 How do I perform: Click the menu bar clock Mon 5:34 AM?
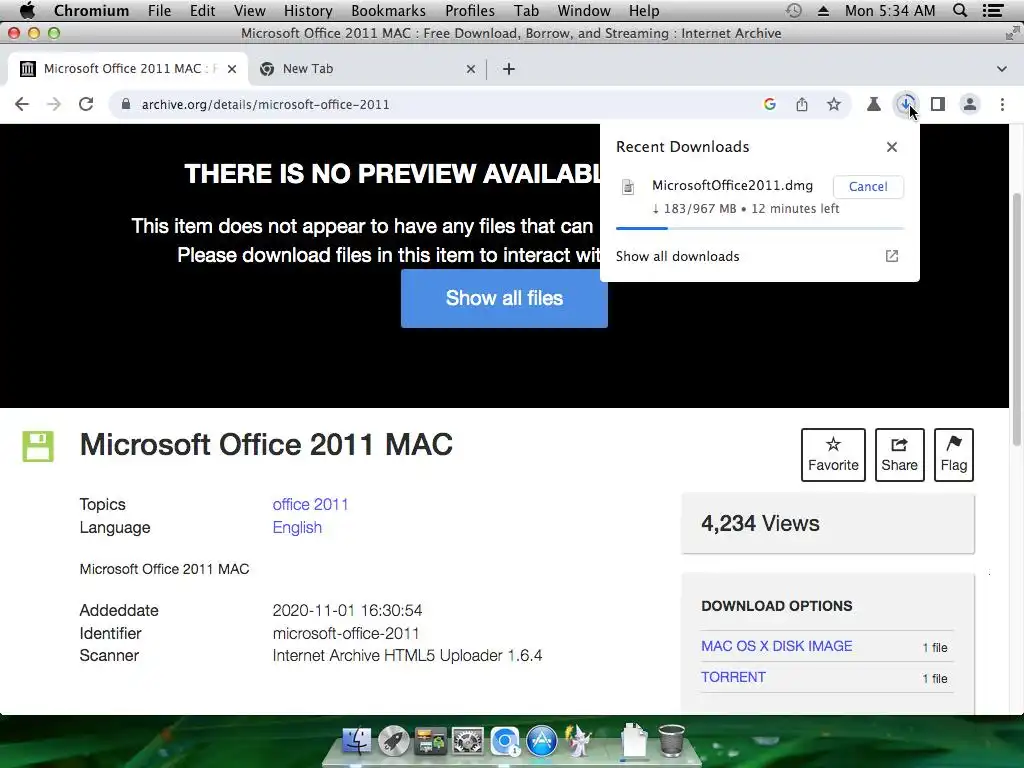(889, 10)
